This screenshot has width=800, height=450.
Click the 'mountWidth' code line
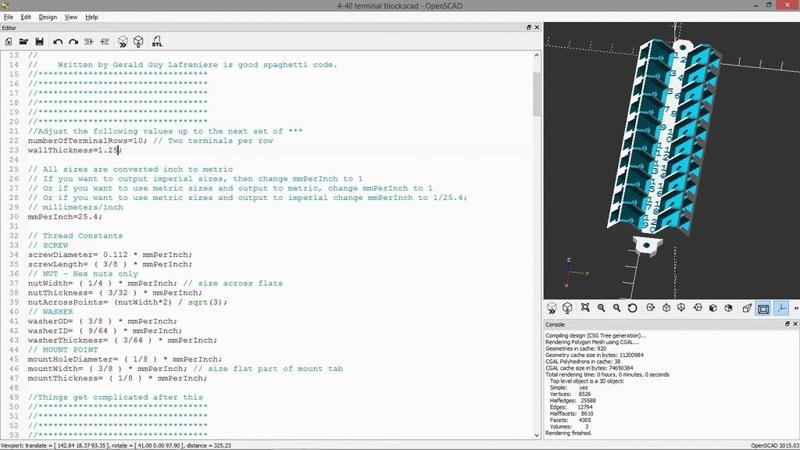(x=185, y=368)
